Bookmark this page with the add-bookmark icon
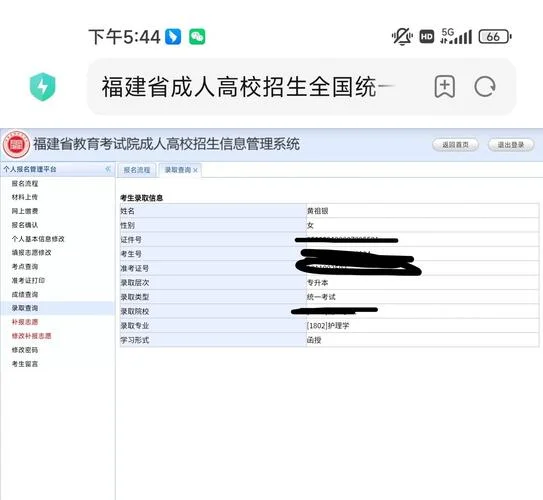 (x=445, y=87)
